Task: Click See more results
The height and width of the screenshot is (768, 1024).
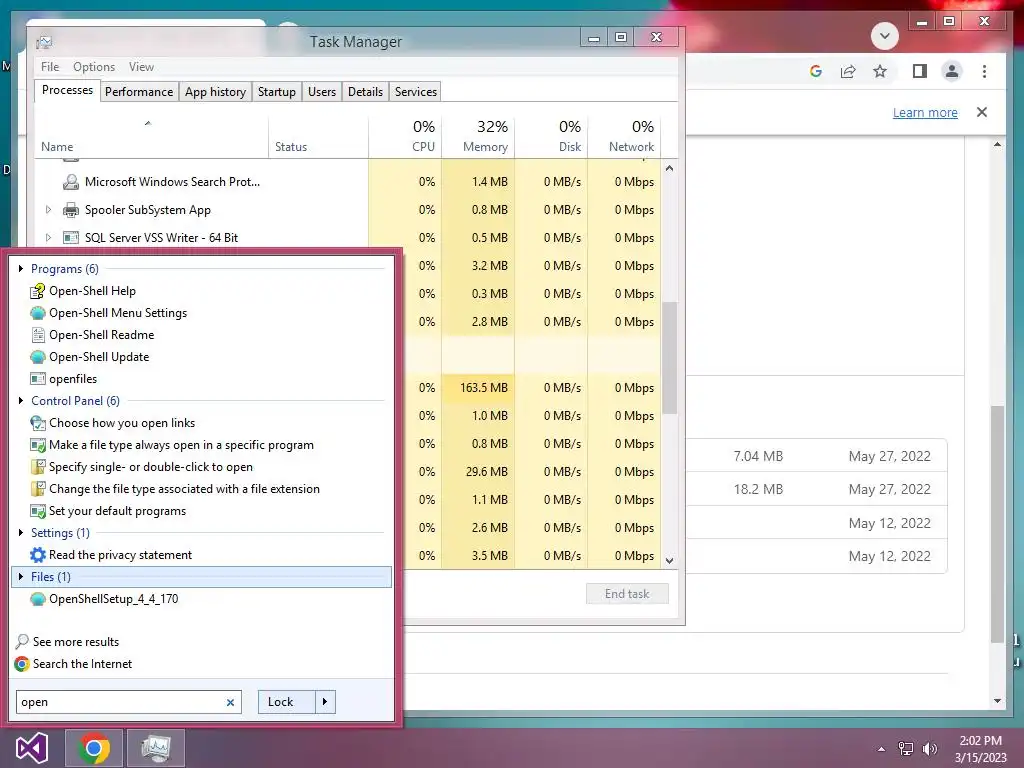Action: 76,642
